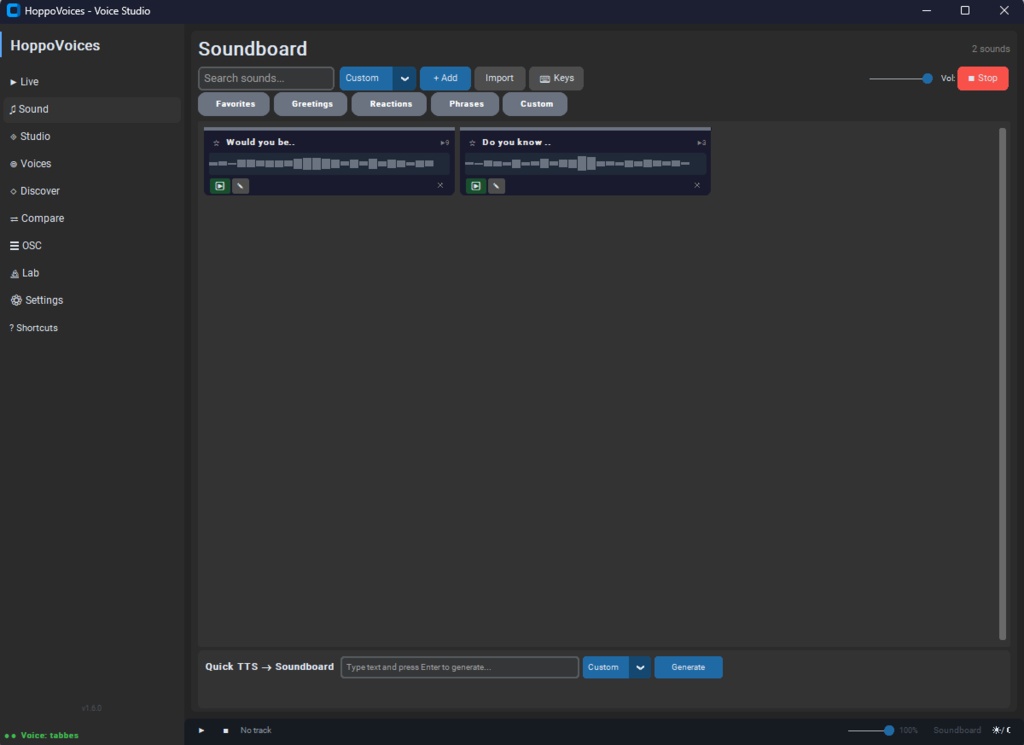The image size is (1024, 745).
Task: Filter by the Greetings tab
Action: pos(312,104)
